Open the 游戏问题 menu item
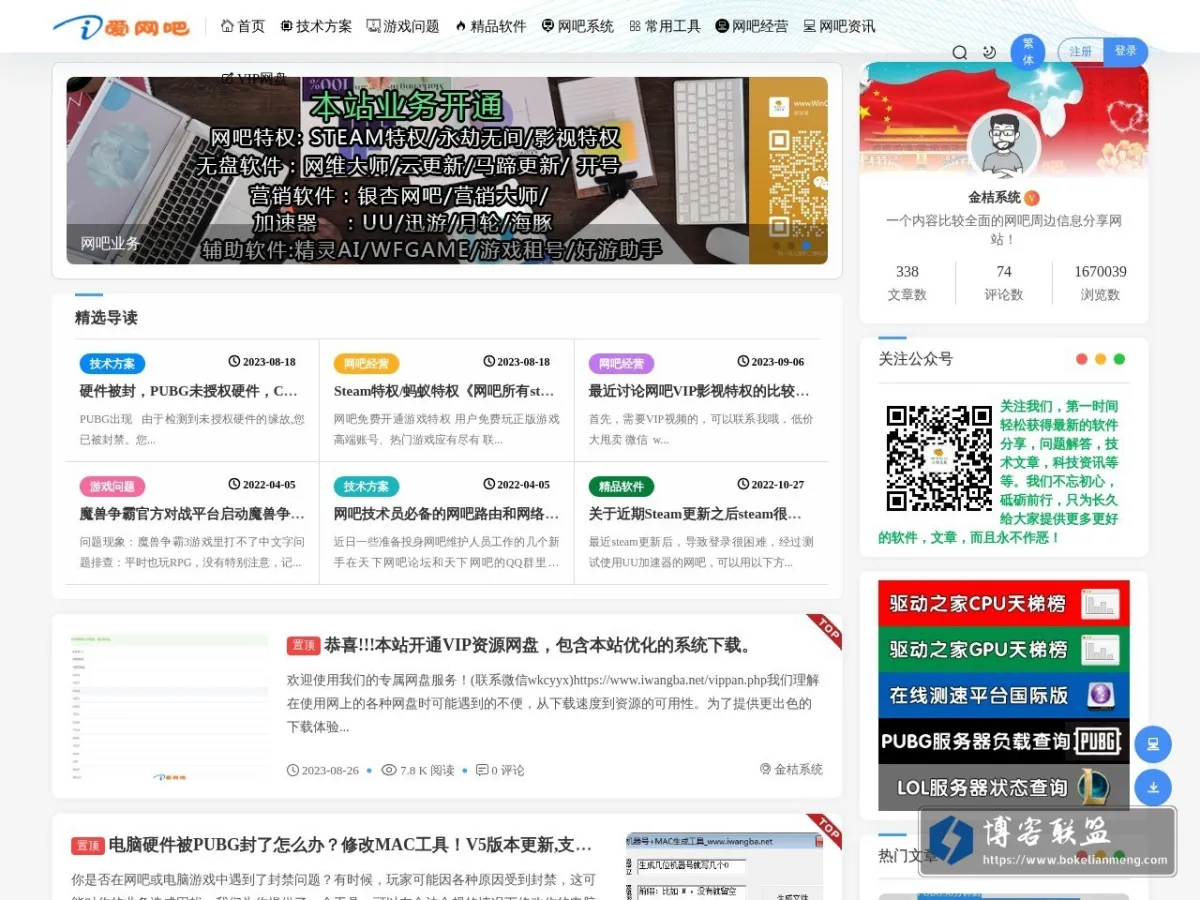The height and width of the screenshot is (900, 1200). click(403, 26)
